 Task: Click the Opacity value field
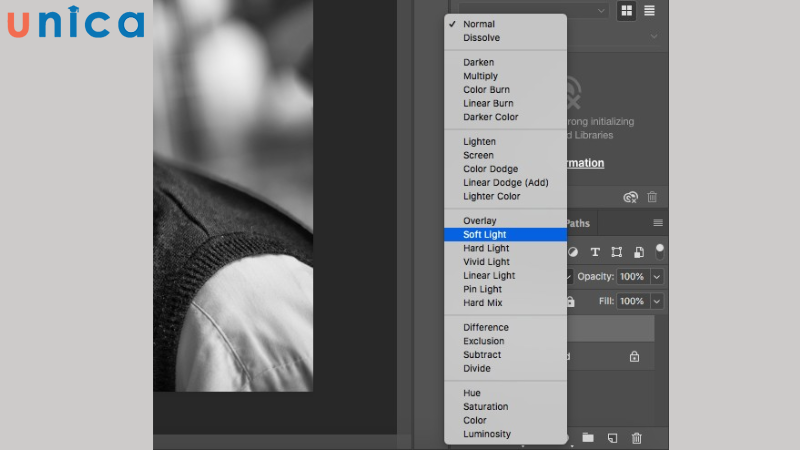coord(632,276)
